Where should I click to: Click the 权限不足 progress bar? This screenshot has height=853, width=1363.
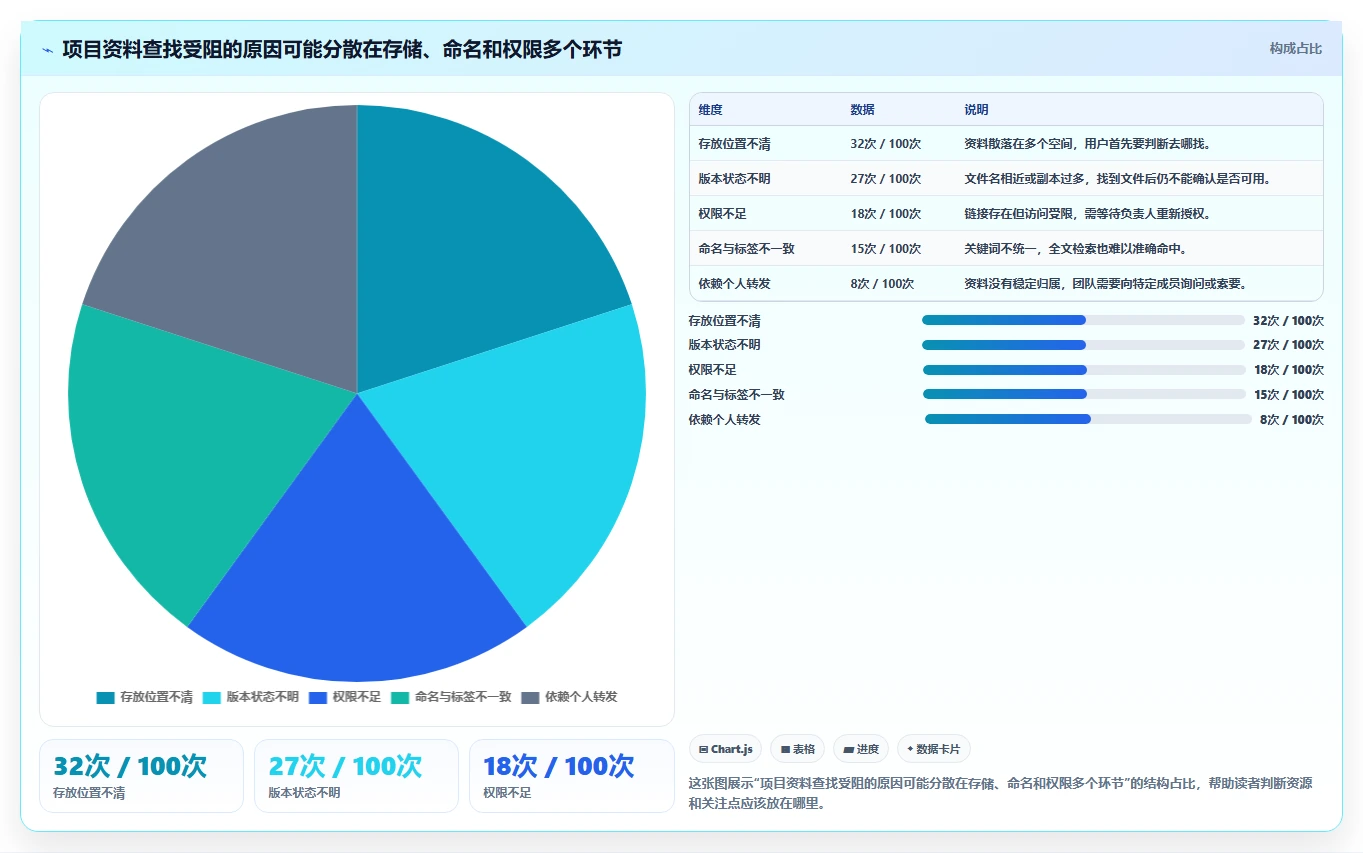[1084, 370]
